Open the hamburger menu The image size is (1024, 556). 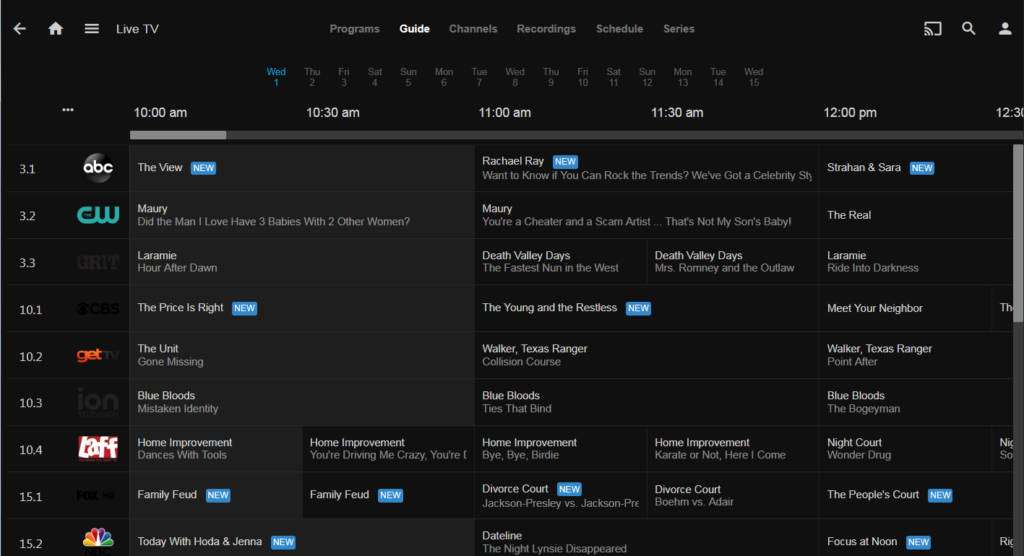(92, 29)
